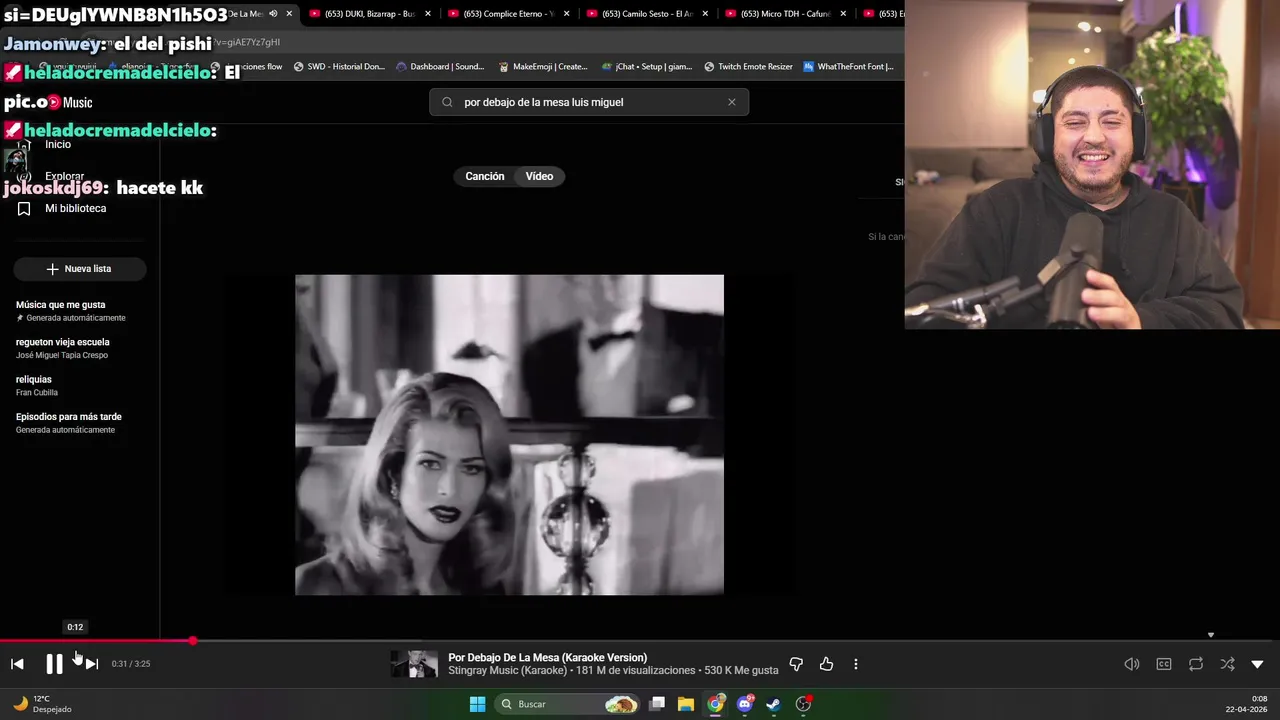Viewport: 1280px width, 720px height.
Task: Click the volume speaker icon in player bar
Action: [1132, 664]
